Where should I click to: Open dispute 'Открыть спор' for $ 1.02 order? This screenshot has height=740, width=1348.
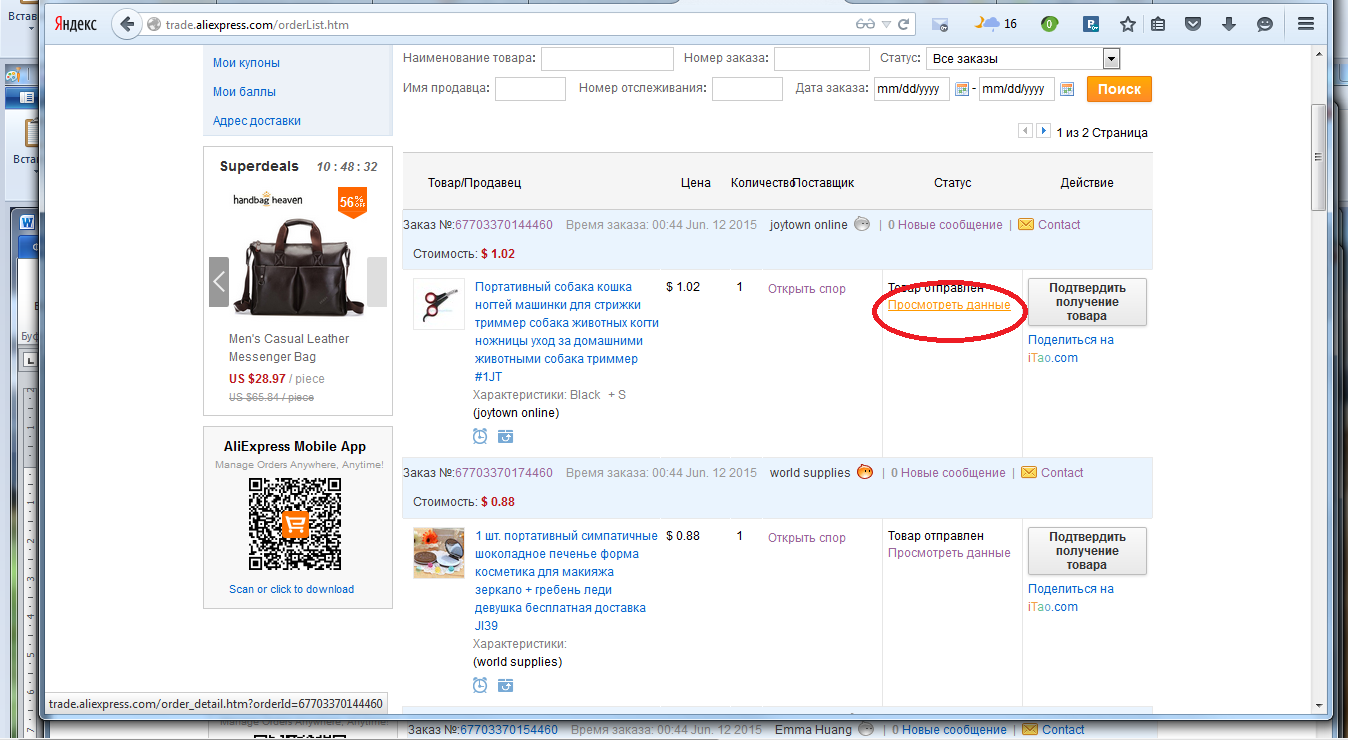pos(807,289)
